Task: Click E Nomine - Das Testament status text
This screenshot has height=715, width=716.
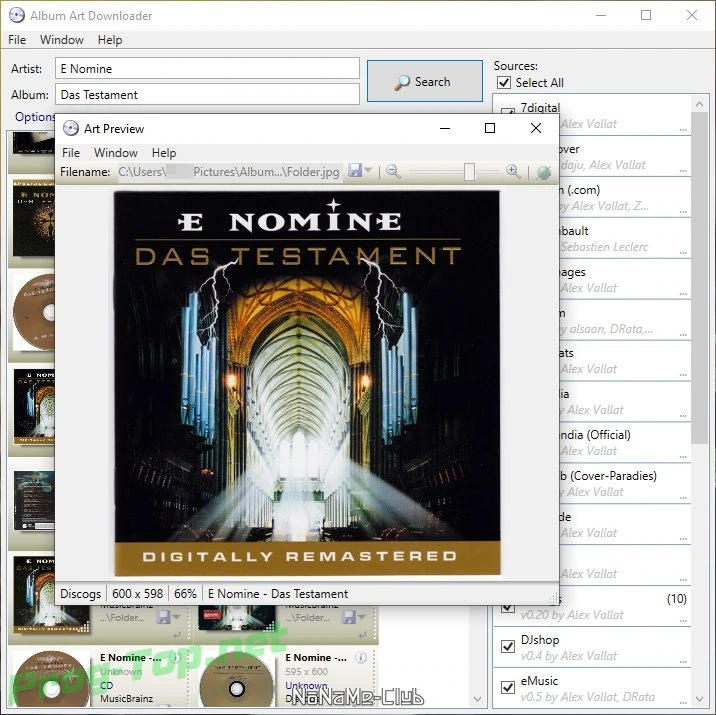Action: click(278, 594)
